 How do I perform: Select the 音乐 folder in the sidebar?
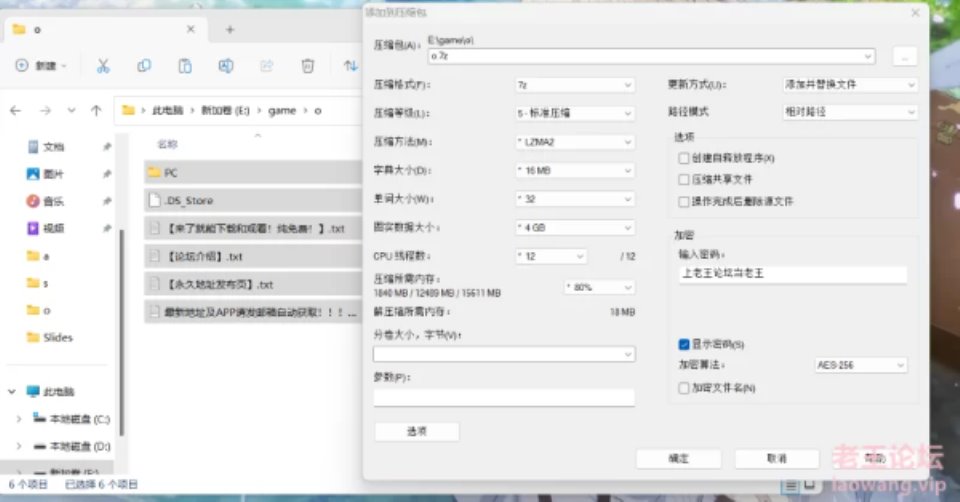[x=54, y=201]
